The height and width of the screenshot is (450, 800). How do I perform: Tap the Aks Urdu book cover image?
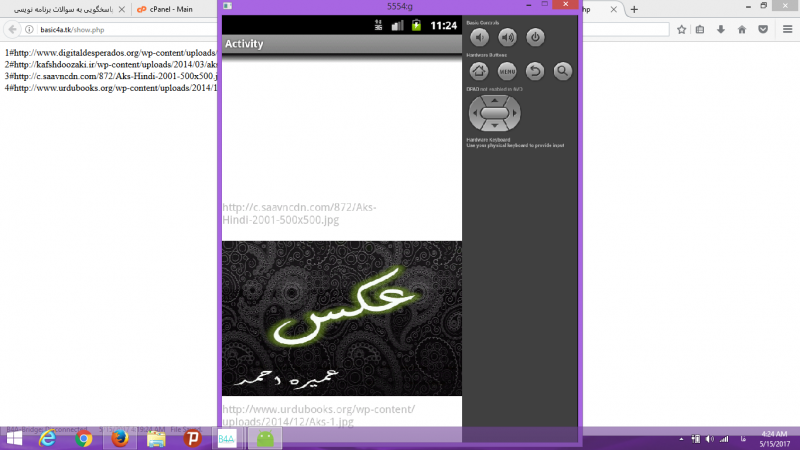[x=342, y=318]
